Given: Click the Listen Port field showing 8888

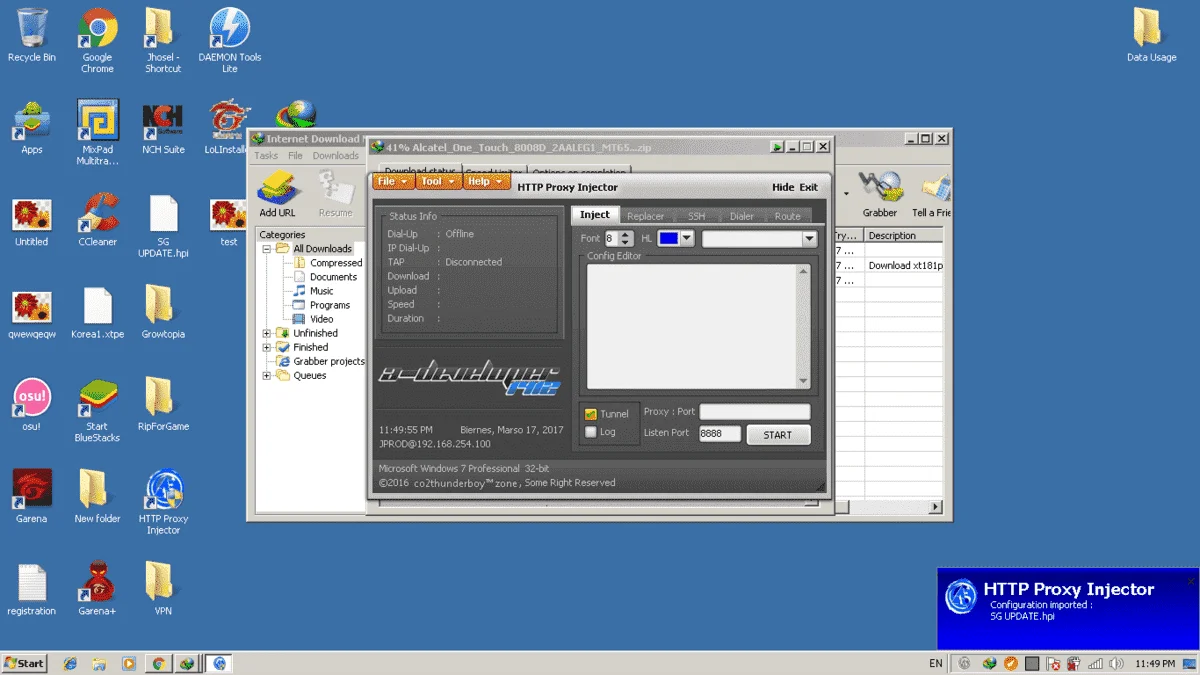Looking at the screenshot, I should [720, 434].
